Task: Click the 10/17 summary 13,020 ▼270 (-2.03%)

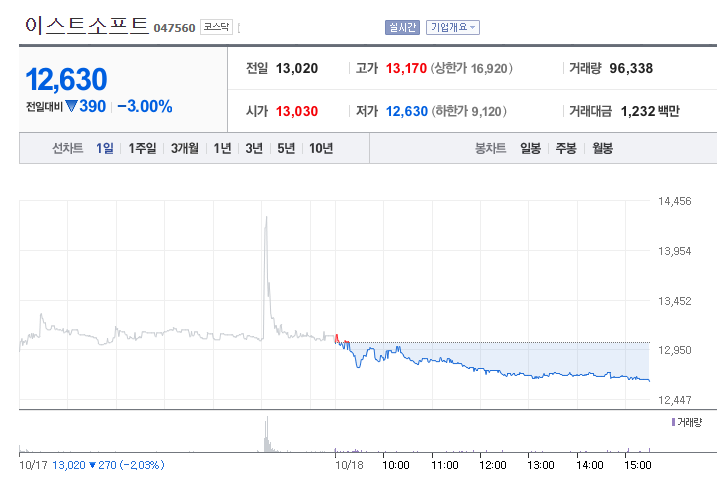Action: 108,465
